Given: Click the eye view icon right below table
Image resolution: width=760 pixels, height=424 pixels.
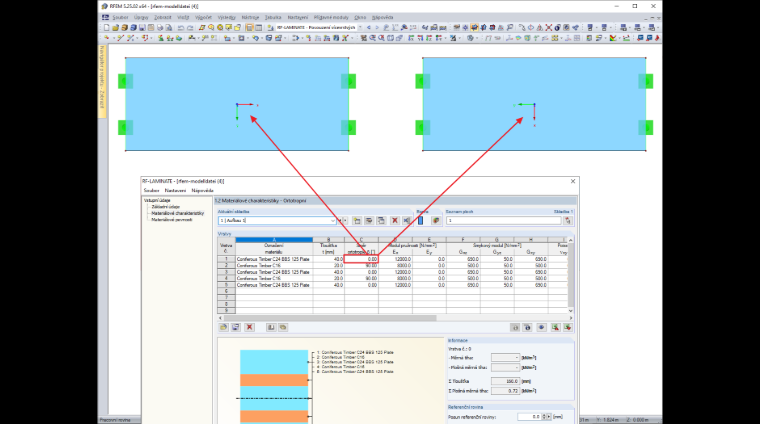Looking at the screenshot, I should coord(541,328).
